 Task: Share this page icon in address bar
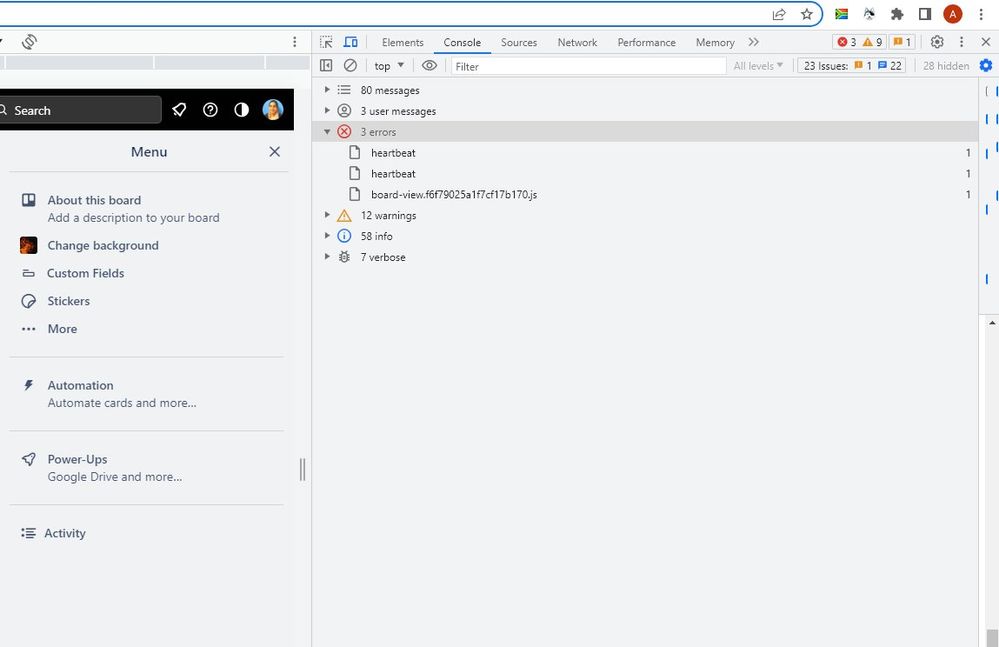779,14
